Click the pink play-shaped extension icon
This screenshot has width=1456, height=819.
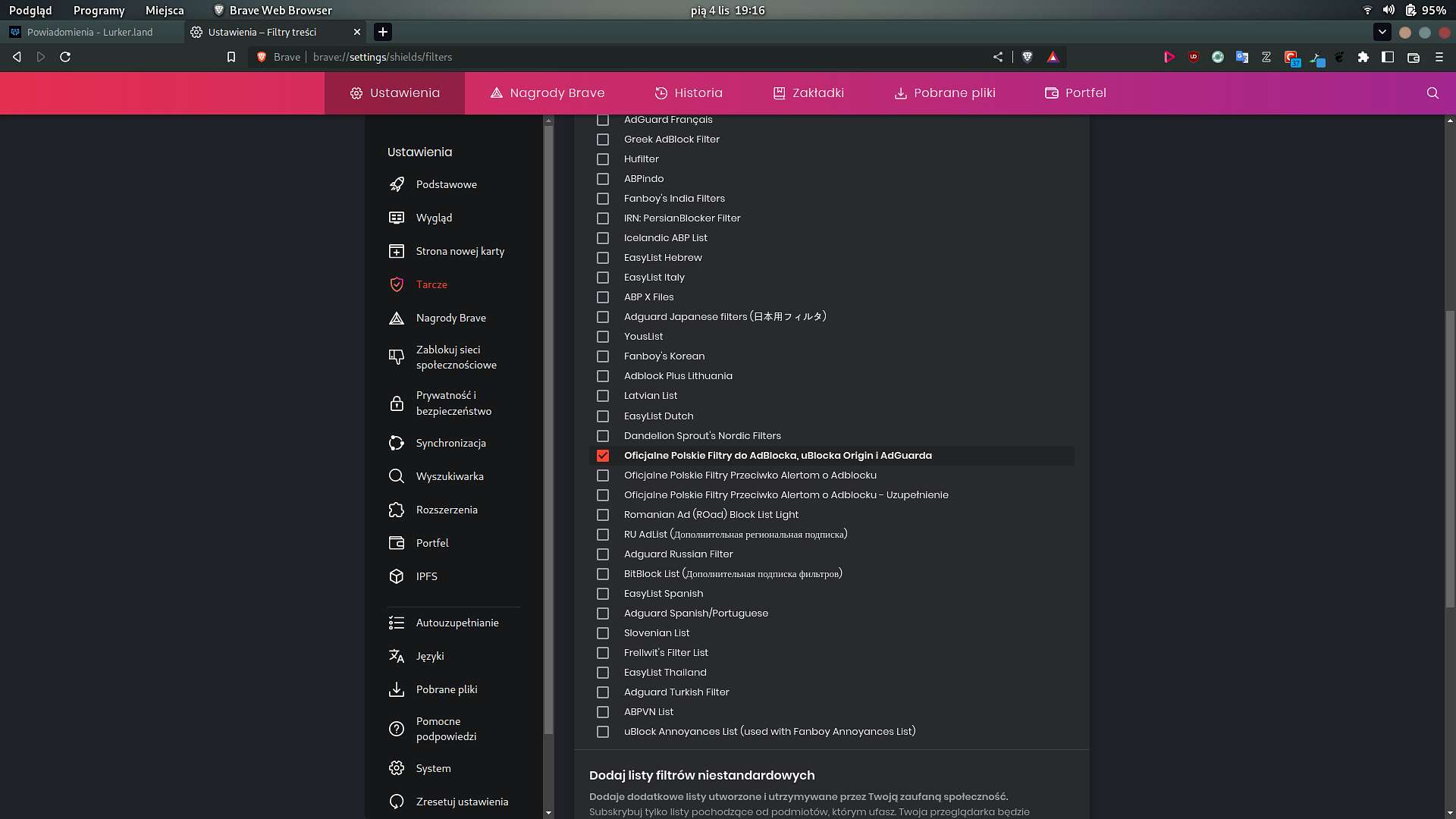point(1169,57)
